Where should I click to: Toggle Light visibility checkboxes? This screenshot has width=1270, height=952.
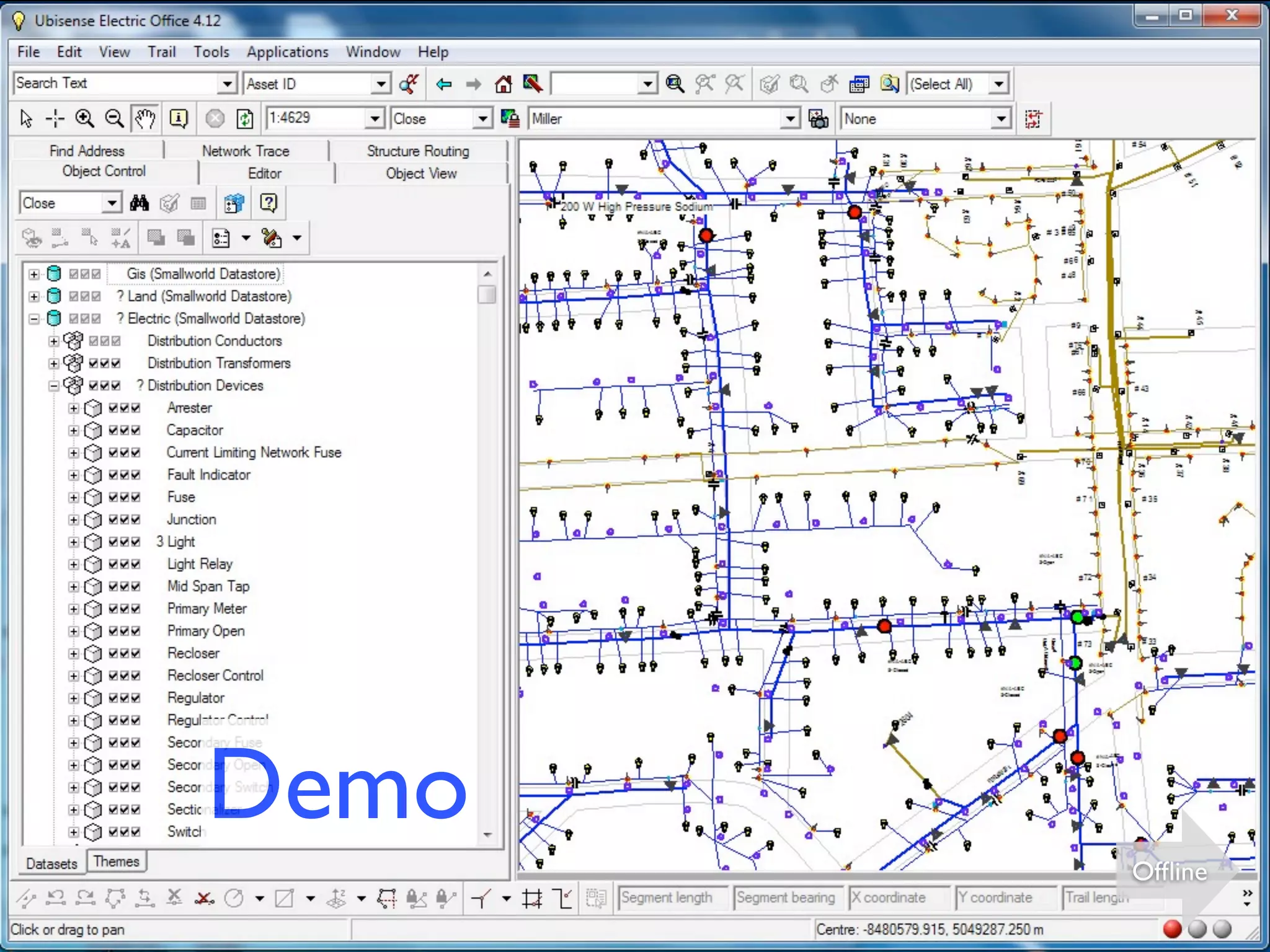pos(125,542)
